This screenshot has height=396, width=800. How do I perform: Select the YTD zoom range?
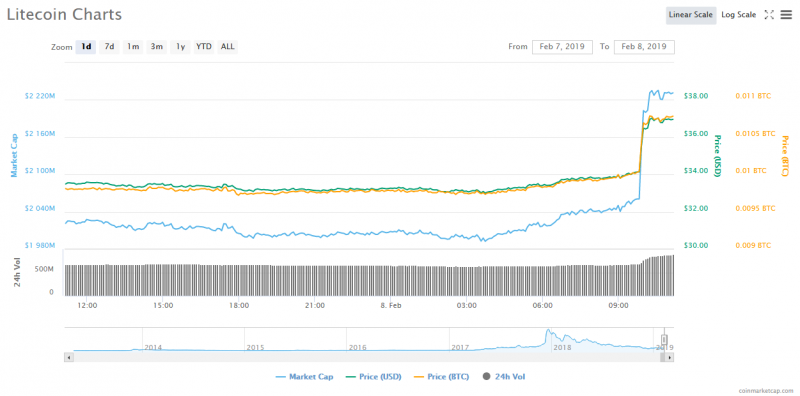pyautogui.click(x=204, y=47)
